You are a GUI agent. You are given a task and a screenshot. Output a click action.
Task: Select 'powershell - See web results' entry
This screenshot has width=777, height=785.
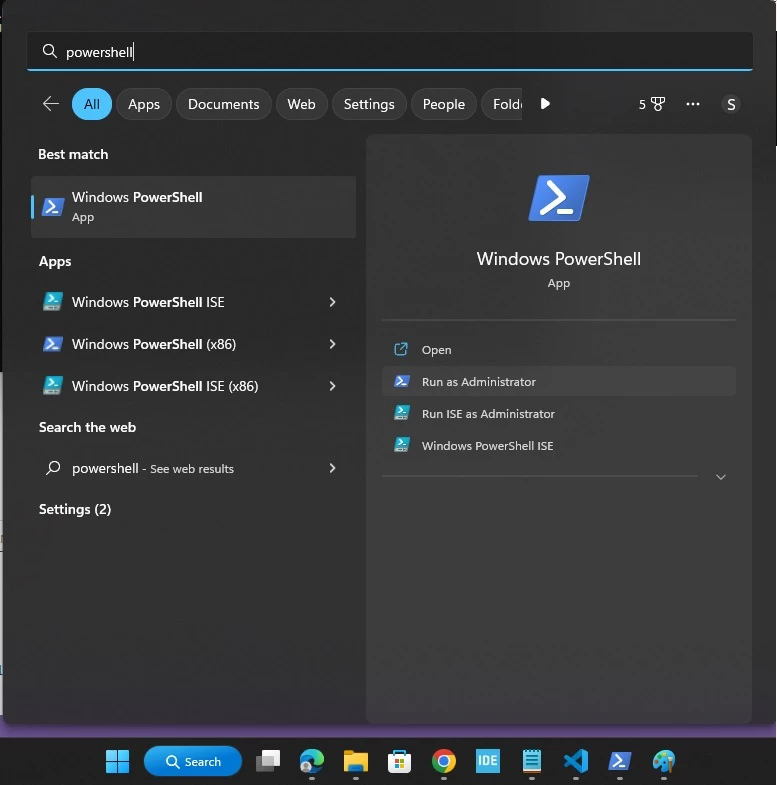(x=194, y=468)
